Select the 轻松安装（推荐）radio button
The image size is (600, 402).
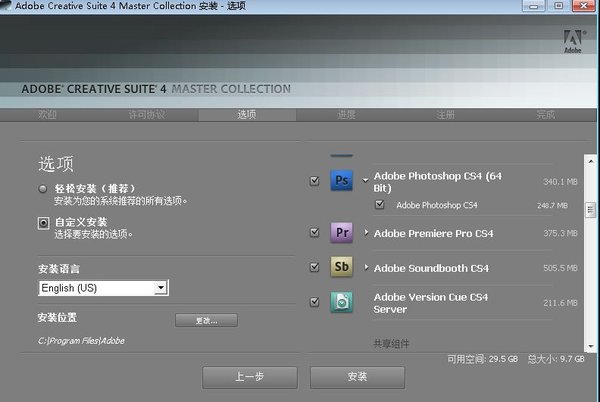click(x=43, y=189)
